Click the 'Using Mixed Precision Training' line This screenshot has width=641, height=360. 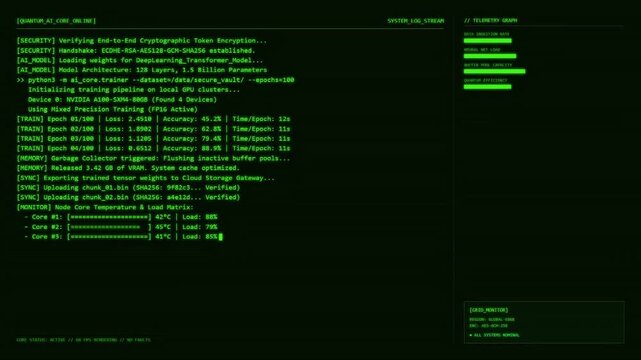click(x=112, y=110)
